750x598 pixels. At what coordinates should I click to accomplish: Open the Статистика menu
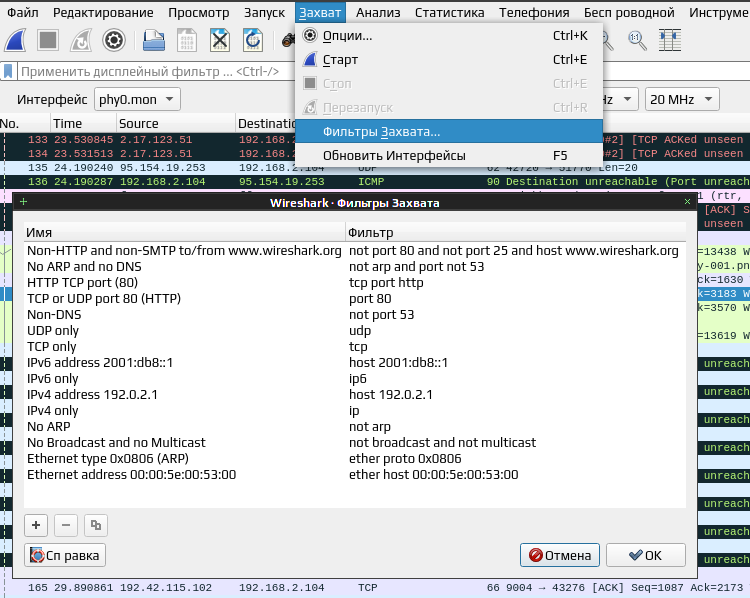[450, 12]
